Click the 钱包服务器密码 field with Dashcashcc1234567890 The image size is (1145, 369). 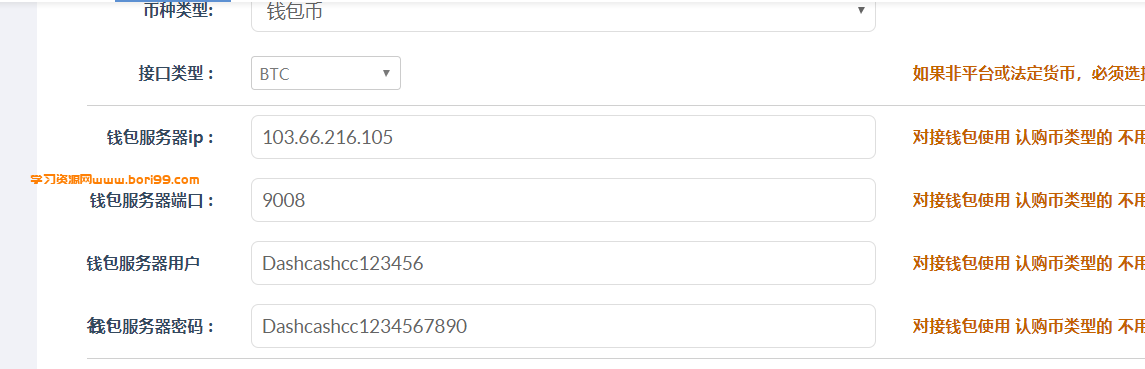(x=563, y=326)
